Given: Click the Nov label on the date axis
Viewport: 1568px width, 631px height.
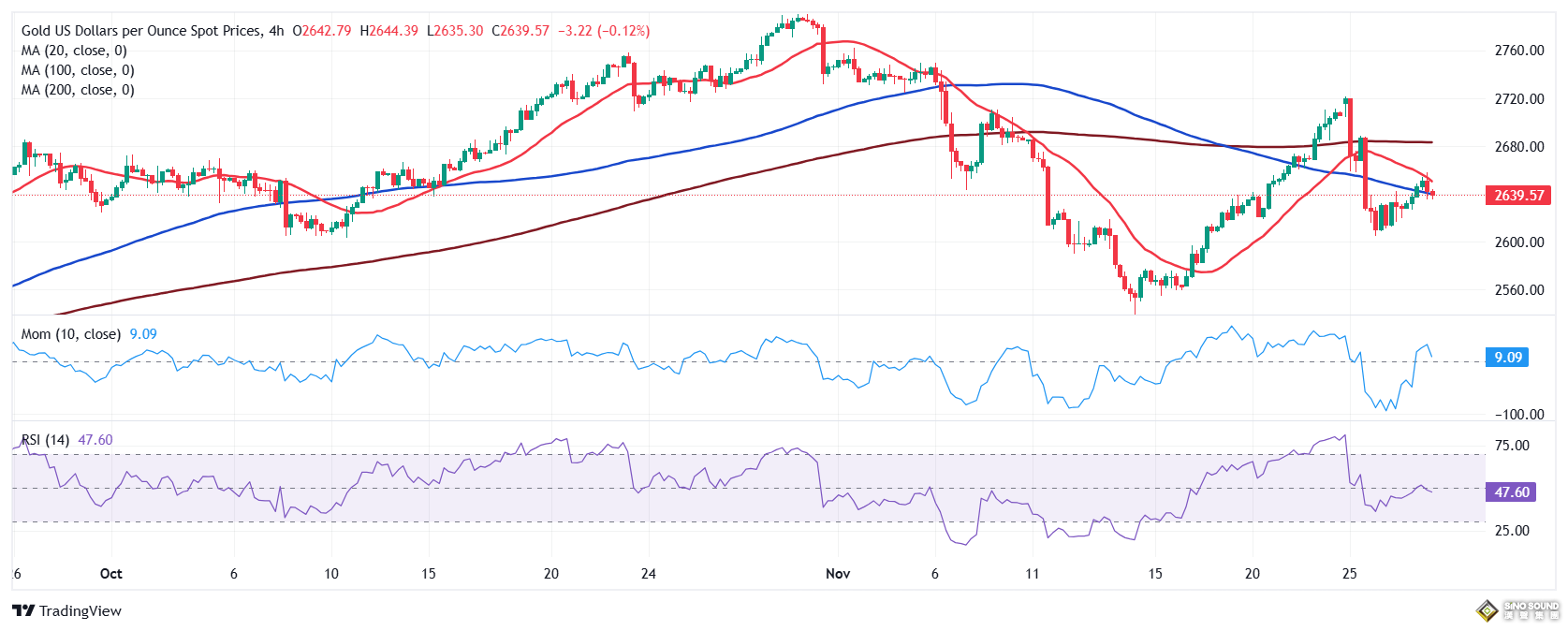Looking at the screenshot, I should 838,574.
